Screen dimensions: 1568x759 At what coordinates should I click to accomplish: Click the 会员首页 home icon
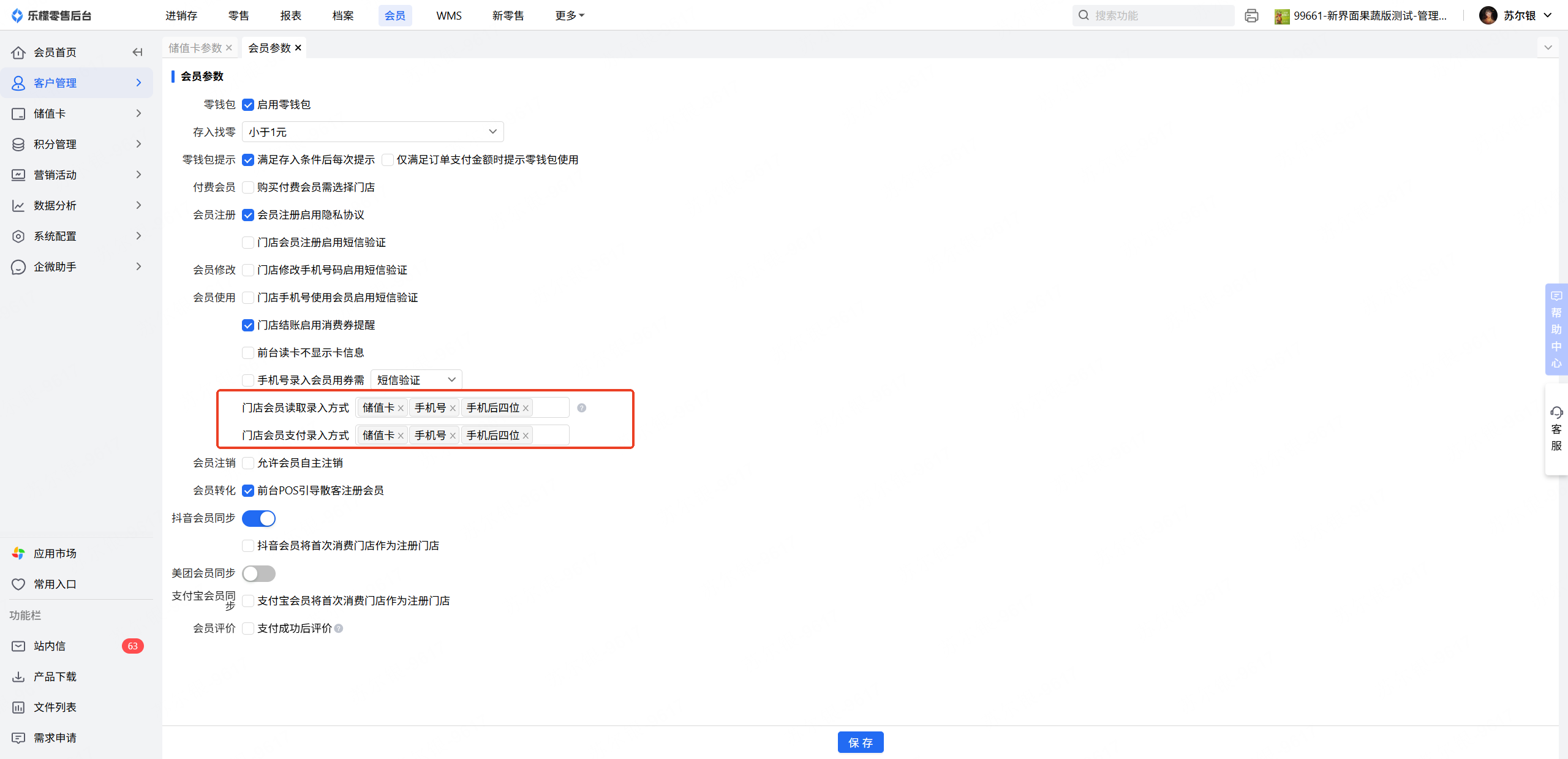click(x=18, y=52)
